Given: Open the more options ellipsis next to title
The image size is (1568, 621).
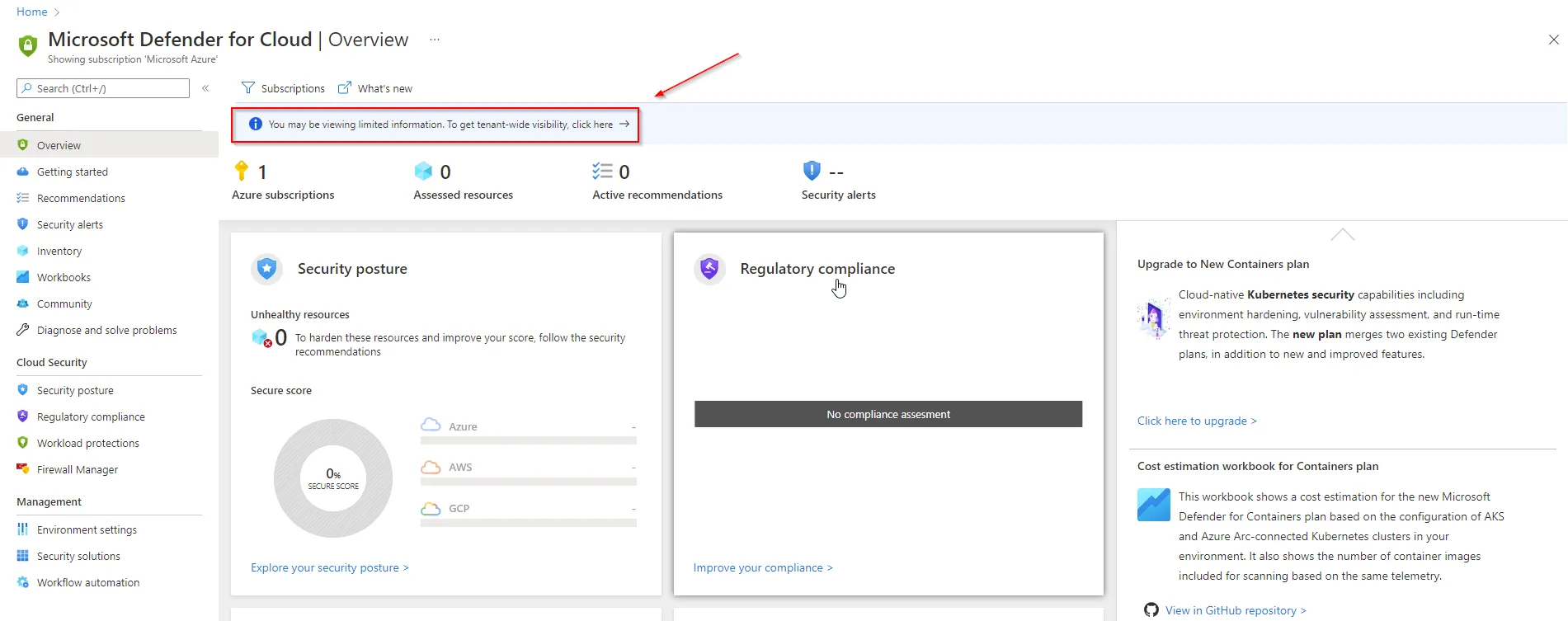Looking at the screenshot, I should [435, 40].
